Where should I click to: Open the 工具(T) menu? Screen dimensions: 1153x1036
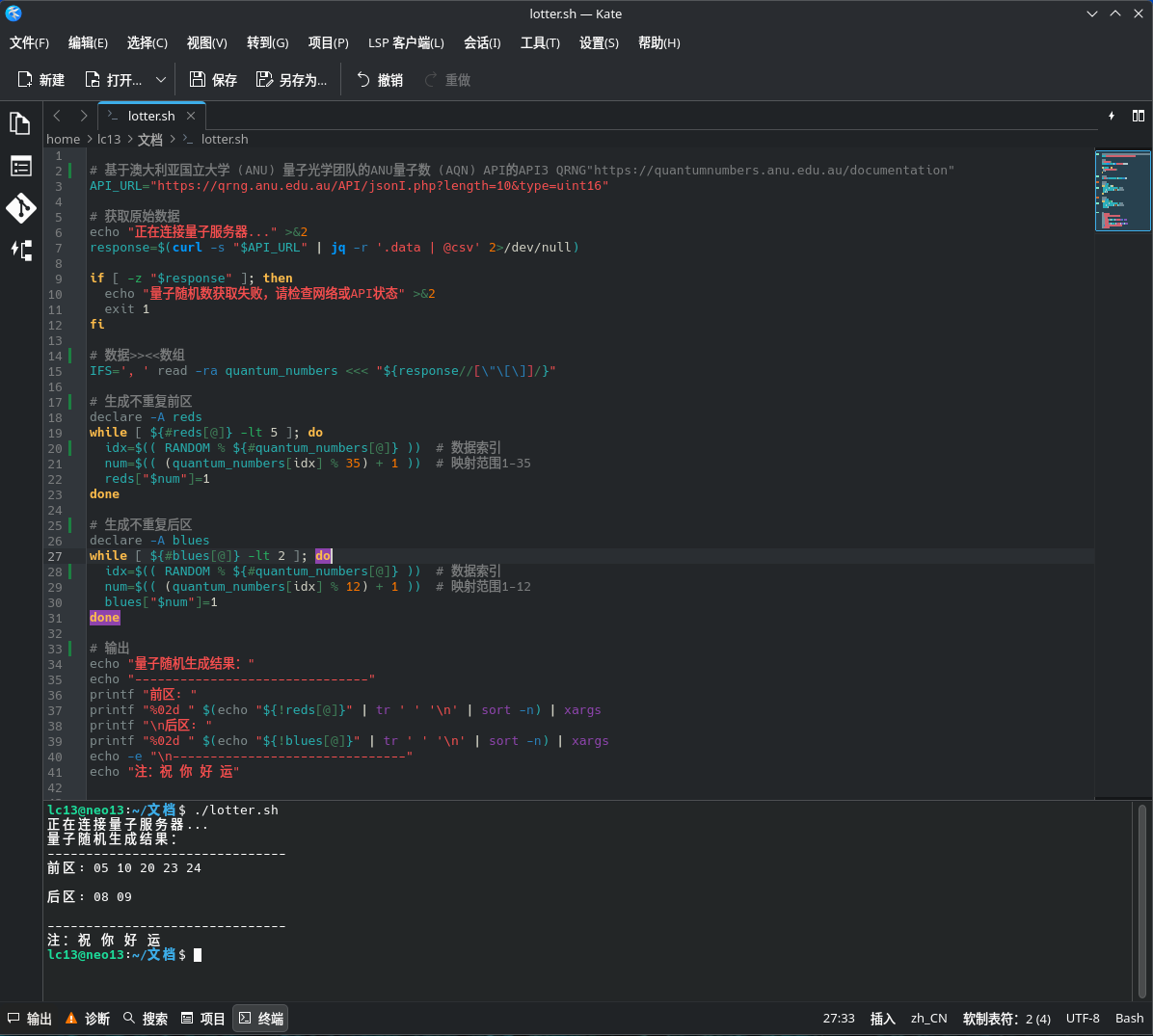(540, 42)
